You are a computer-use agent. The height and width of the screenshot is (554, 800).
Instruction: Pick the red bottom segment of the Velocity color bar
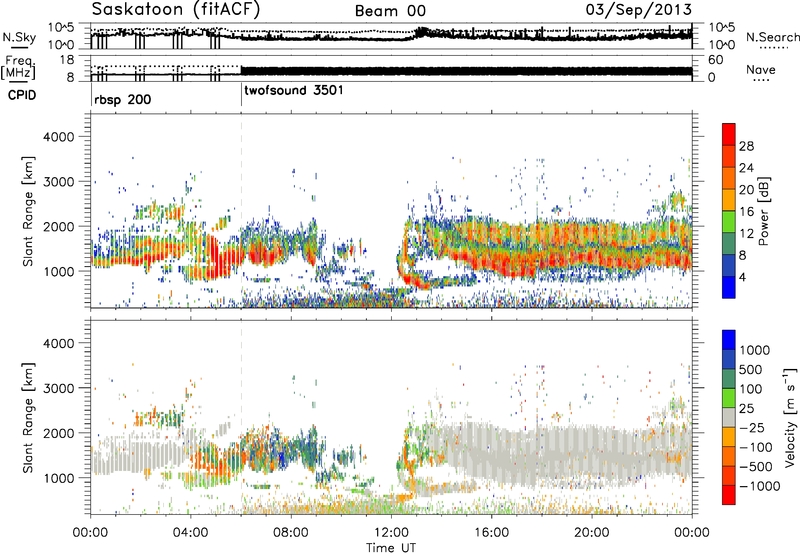point(729,495)
